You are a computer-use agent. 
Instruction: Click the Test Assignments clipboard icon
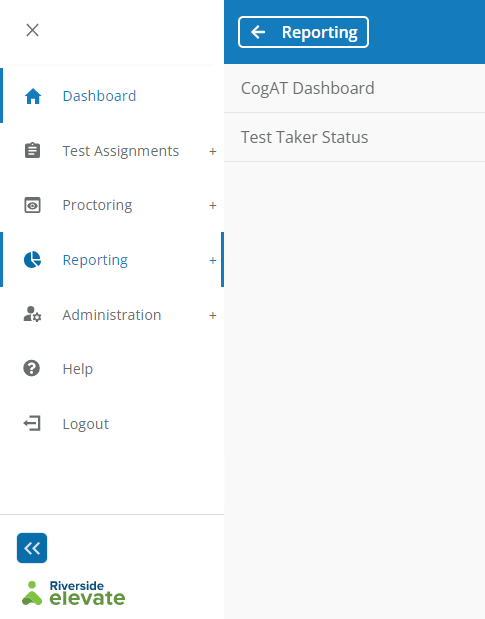pyautogui.click(x=32, y=150)
